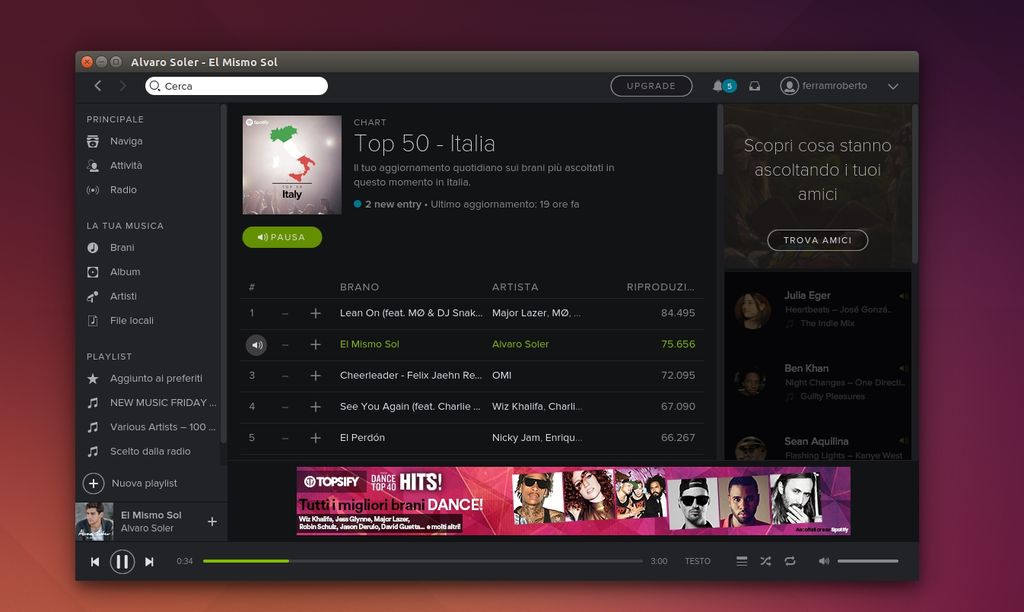
Task: Open the play queue list icon
Action: (x=741, y=562)
